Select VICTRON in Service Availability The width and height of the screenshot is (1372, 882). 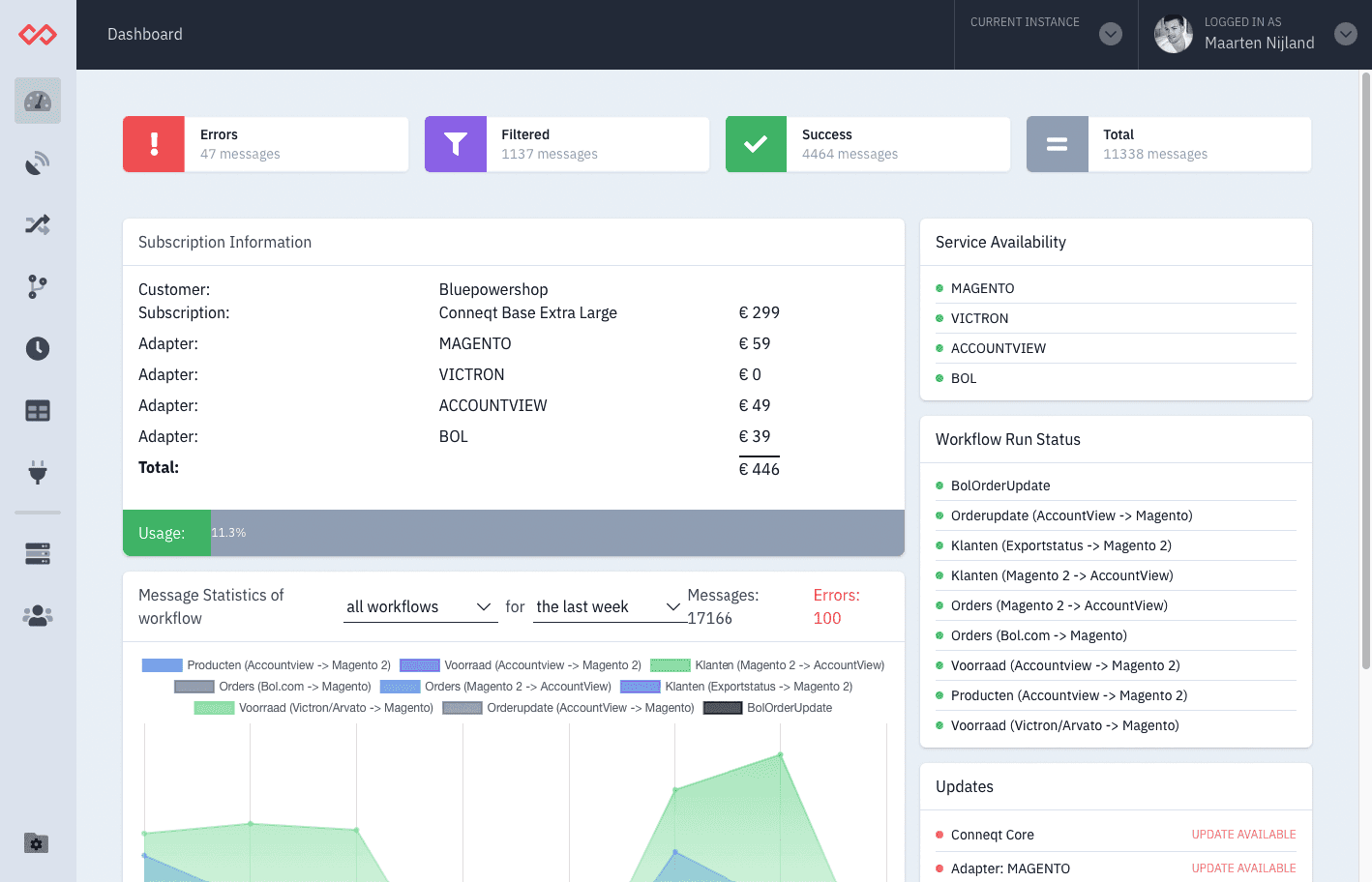tap(1116, 318)
